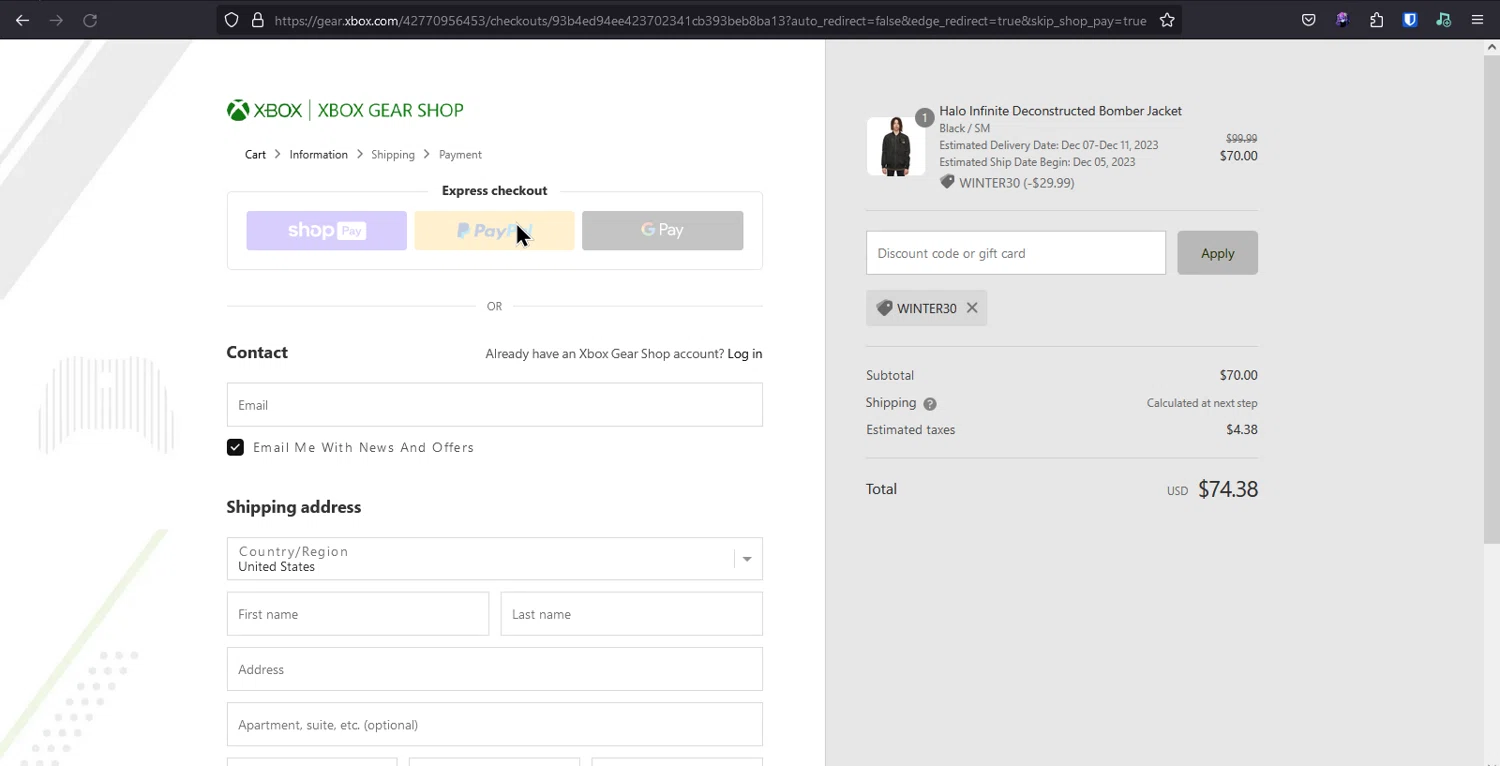Click the Email input field
Screen dimensions: 1500x766
494,405
